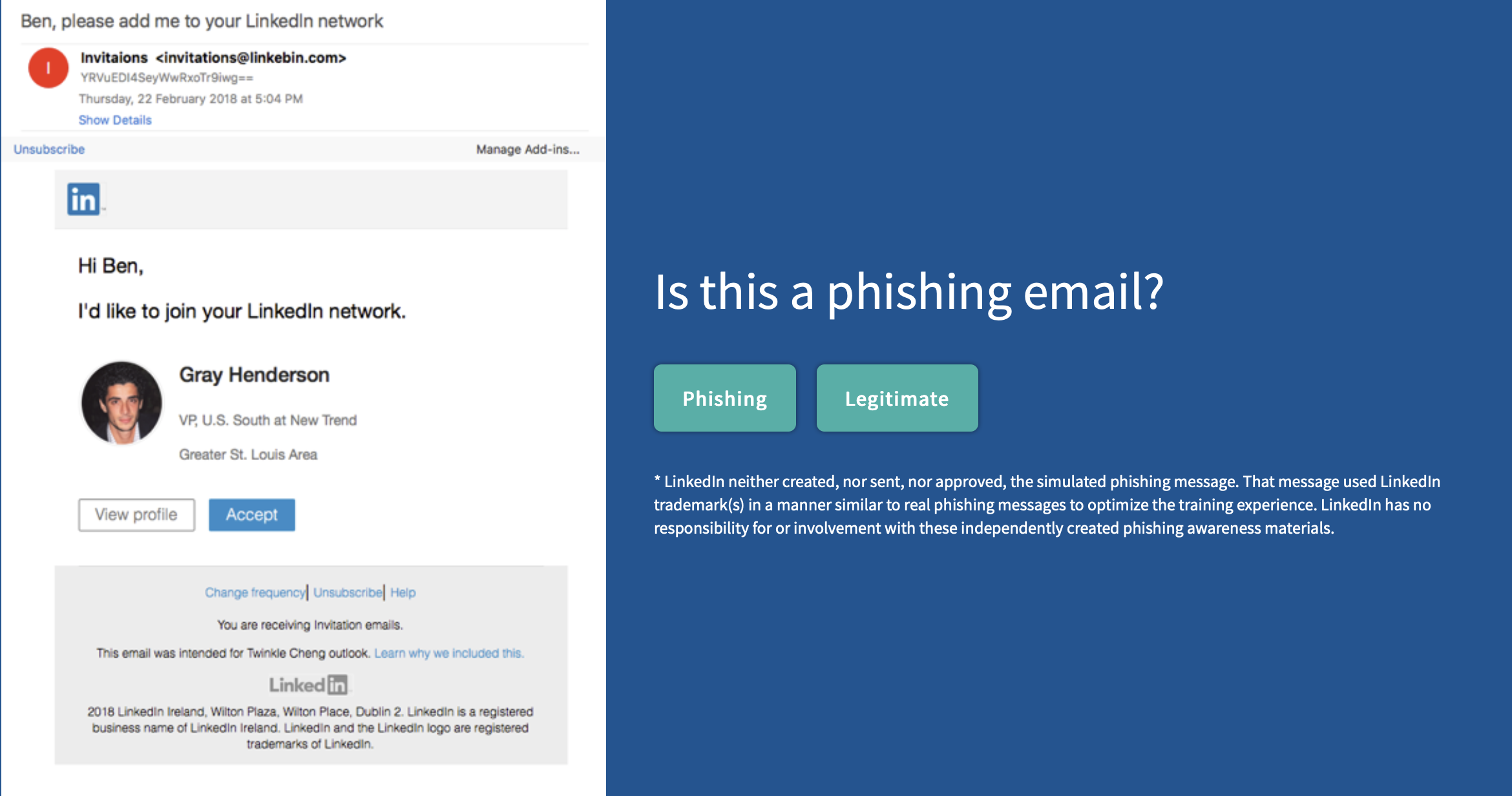Answer Legitimate for this email

(x=898, y=398)
